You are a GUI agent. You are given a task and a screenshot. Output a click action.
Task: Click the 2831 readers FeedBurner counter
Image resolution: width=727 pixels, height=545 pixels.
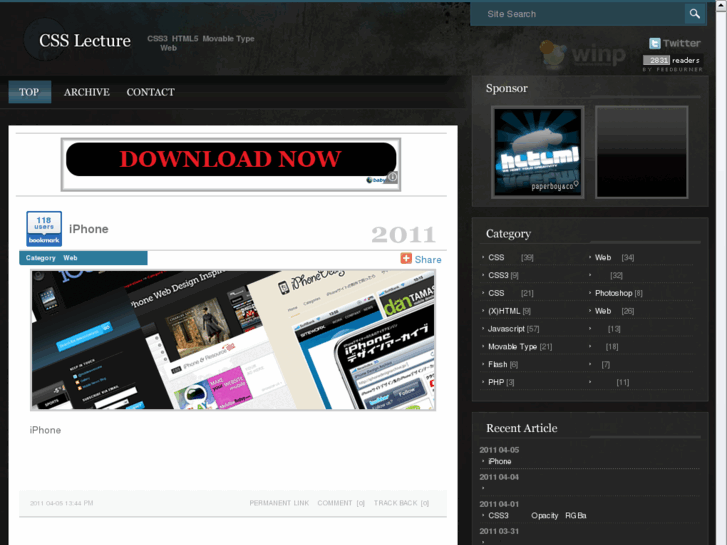pos(672,60)
